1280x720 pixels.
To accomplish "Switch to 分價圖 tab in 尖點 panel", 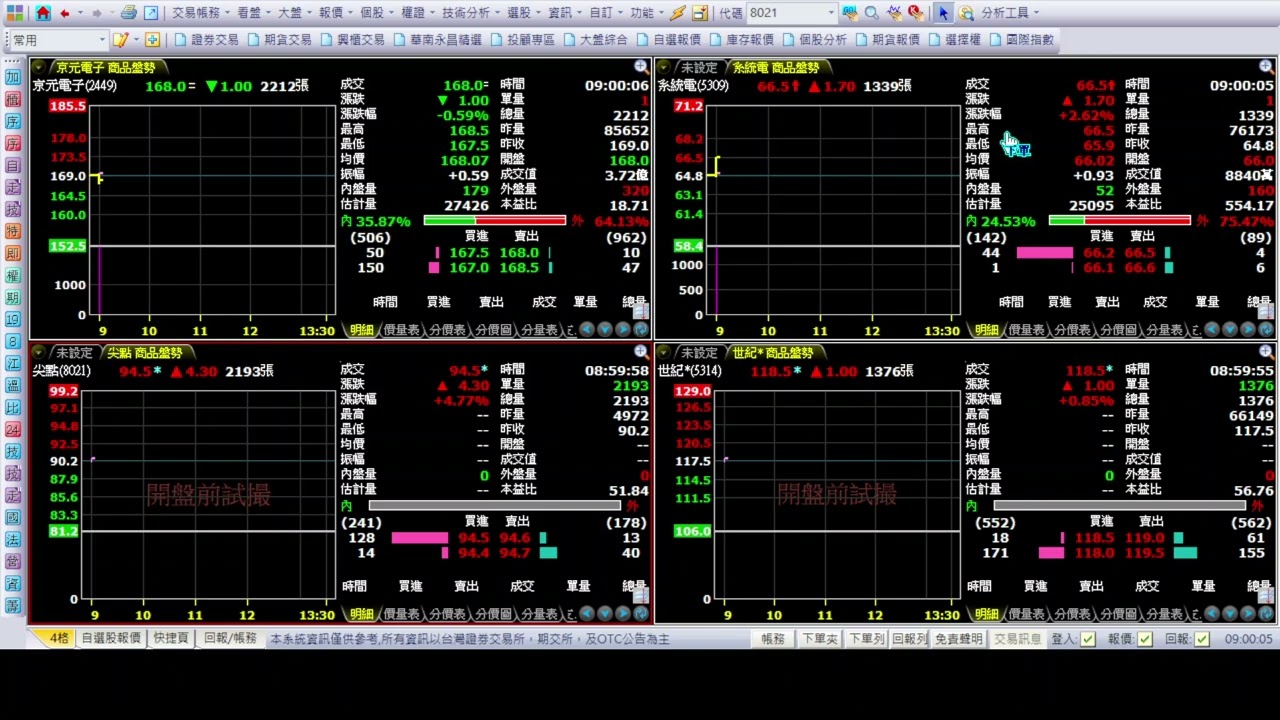I will (493, 614).
